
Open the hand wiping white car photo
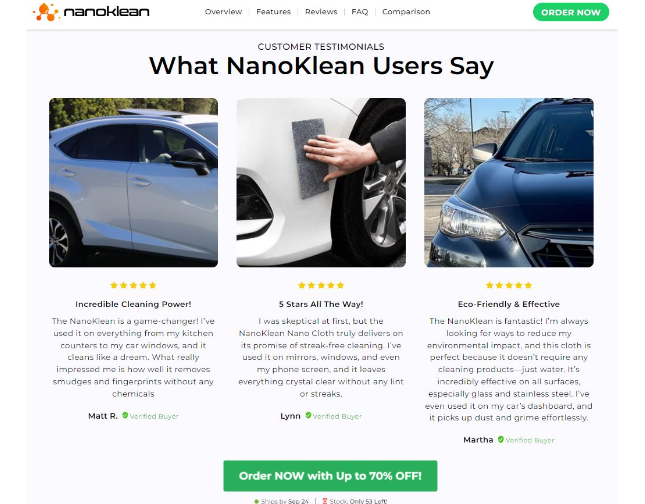pos(321,182)
